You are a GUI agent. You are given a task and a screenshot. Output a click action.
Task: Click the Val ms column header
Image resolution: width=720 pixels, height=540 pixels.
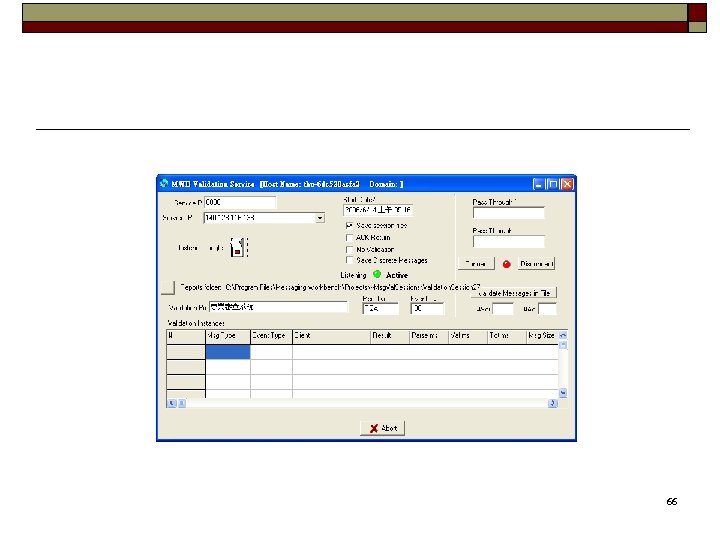(468, 336)
